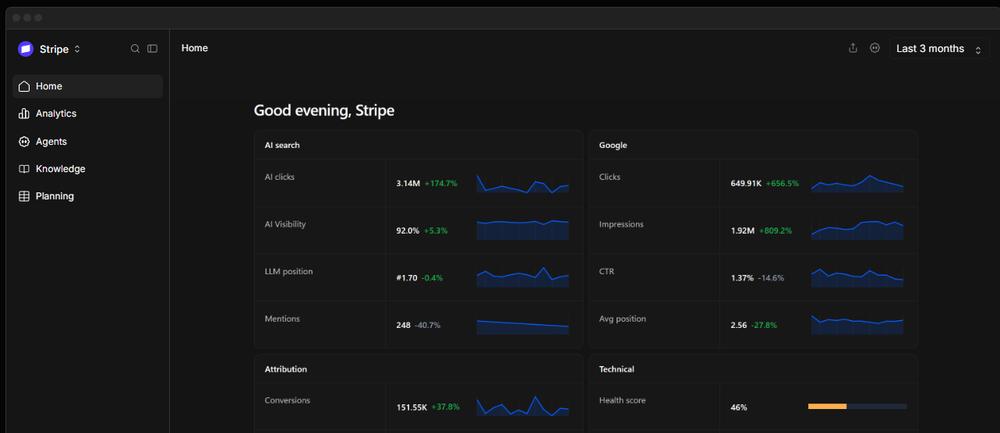Image resolution: width=1000 pixels, height=433 pixels.
Task: Select the AI clicks row label
Action: point(279,177)
